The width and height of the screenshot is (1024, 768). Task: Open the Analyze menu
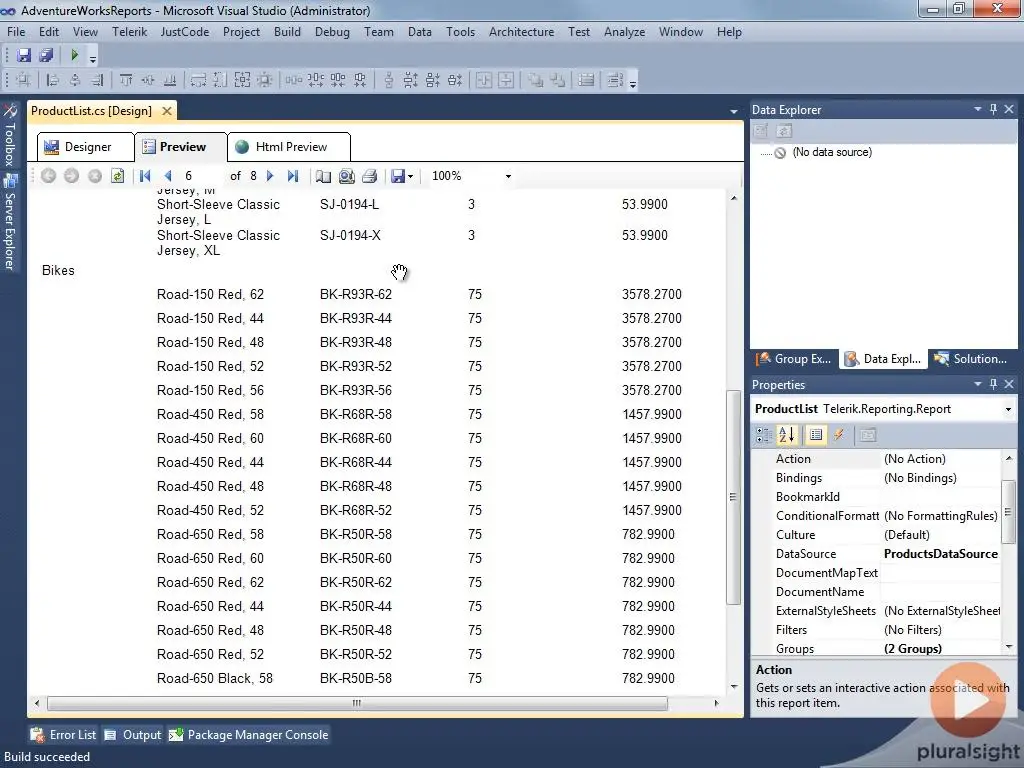click(x=624, y=32)
